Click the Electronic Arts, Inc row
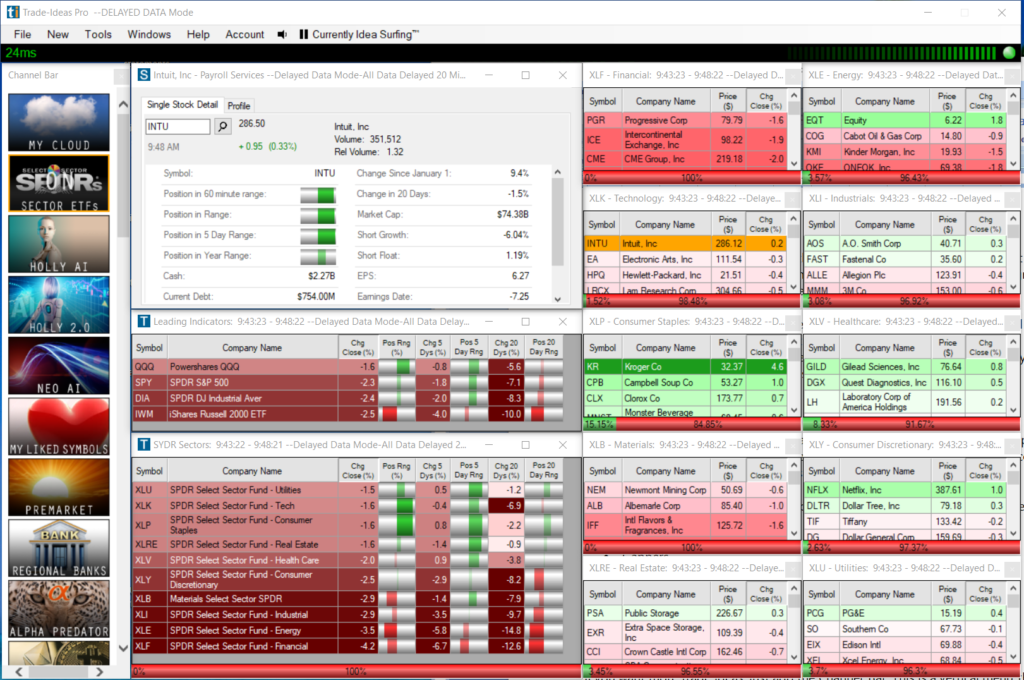 (685, 259)
